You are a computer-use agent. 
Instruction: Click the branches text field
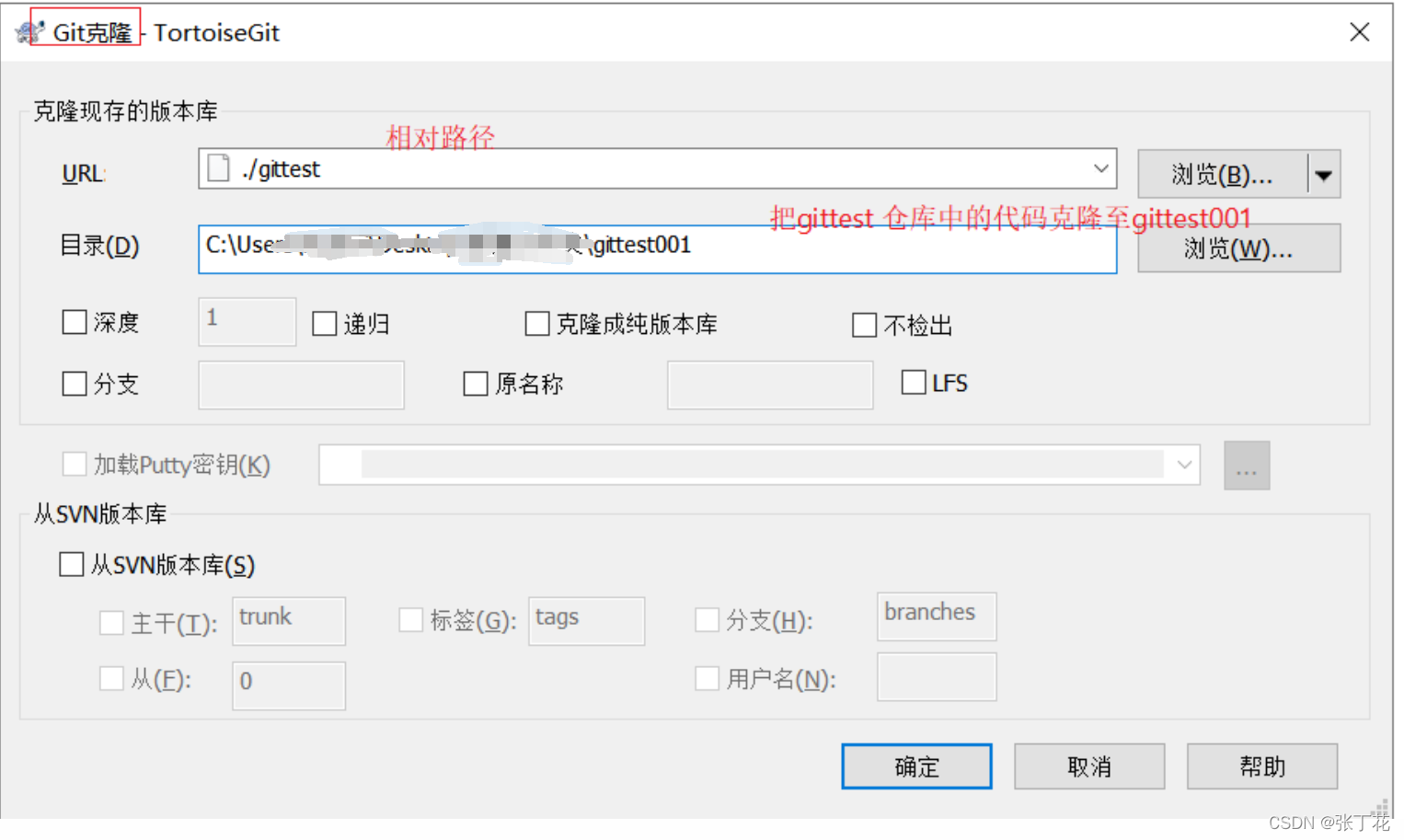pos(937,616)
